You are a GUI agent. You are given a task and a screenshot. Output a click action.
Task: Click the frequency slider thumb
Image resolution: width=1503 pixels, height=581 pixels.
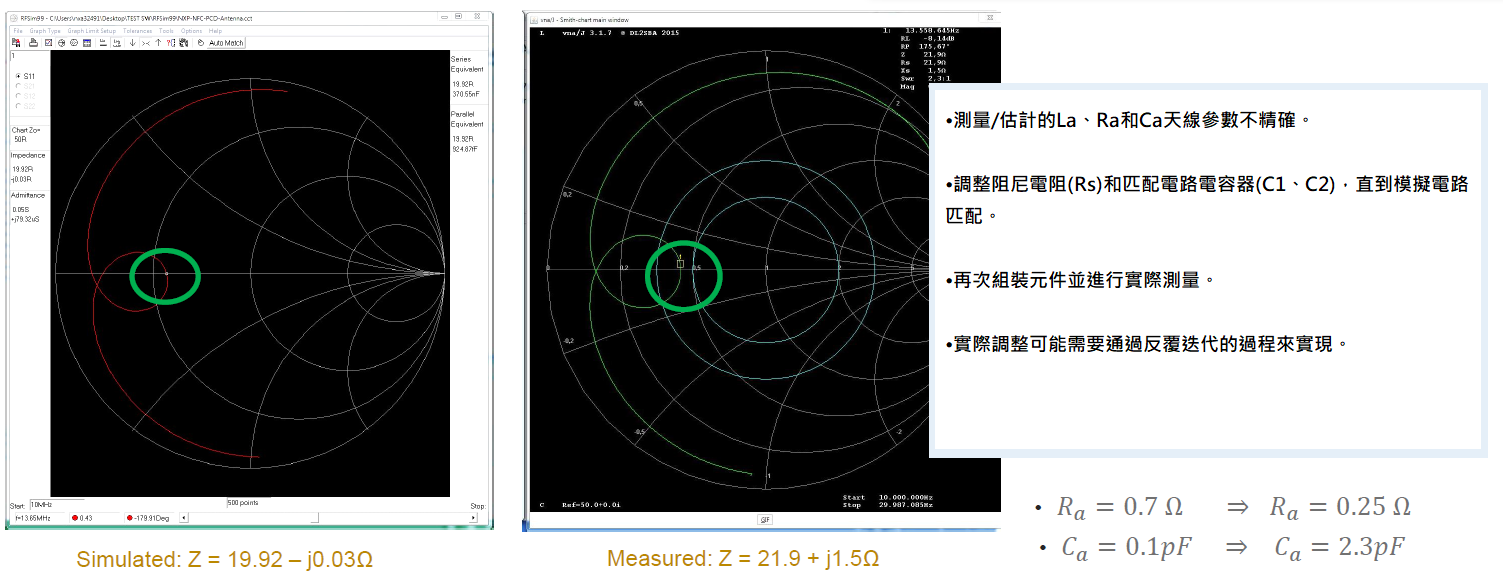point(314,517)
